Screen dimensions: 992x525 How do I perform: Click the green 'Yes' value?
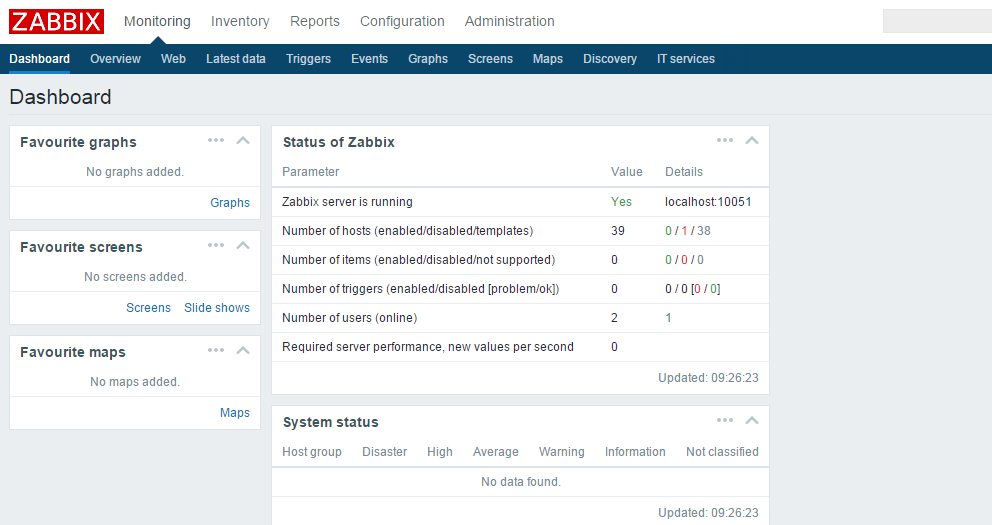coord(621,202)
